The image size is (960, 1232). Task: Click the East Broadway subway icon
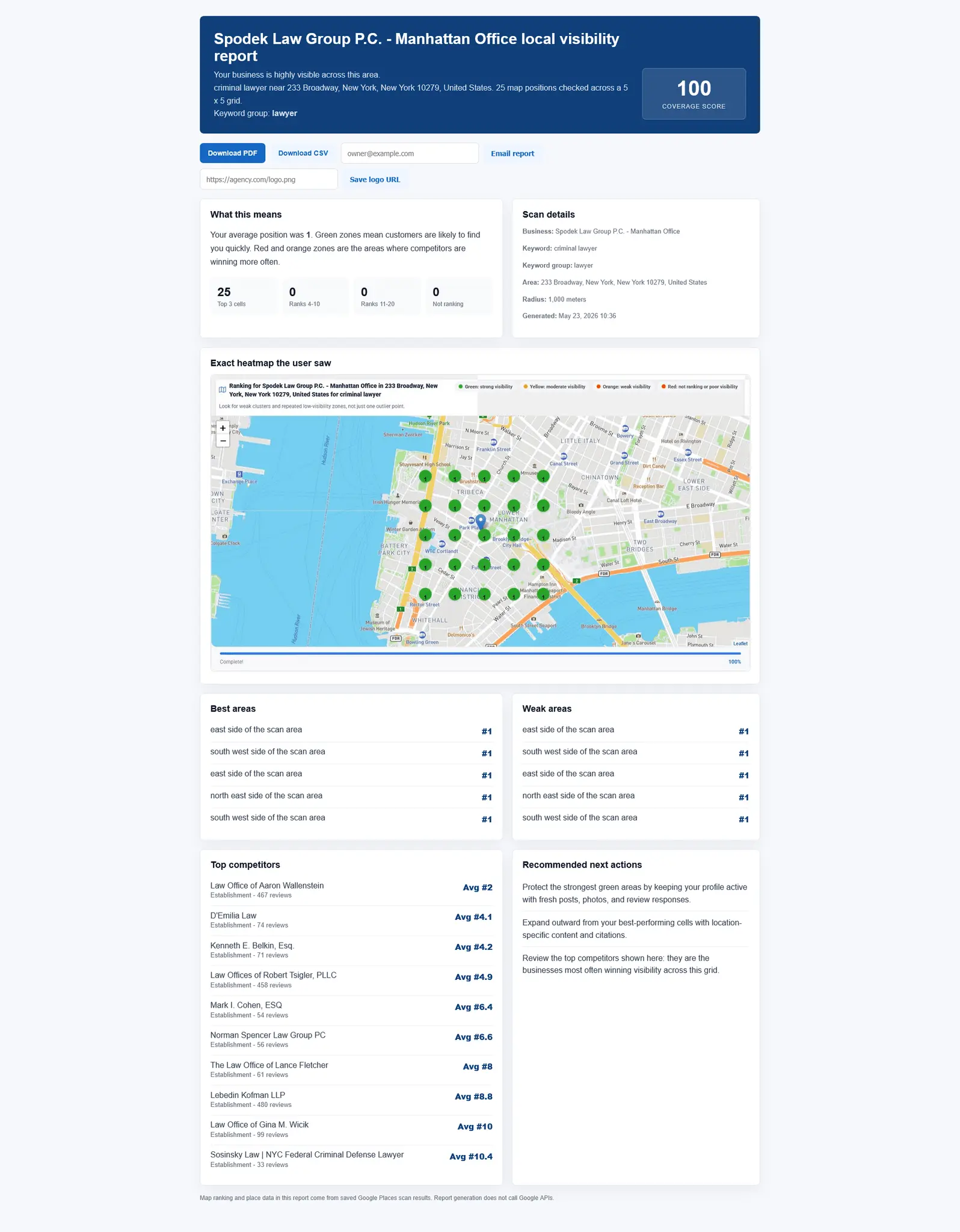tap(660, 514)
